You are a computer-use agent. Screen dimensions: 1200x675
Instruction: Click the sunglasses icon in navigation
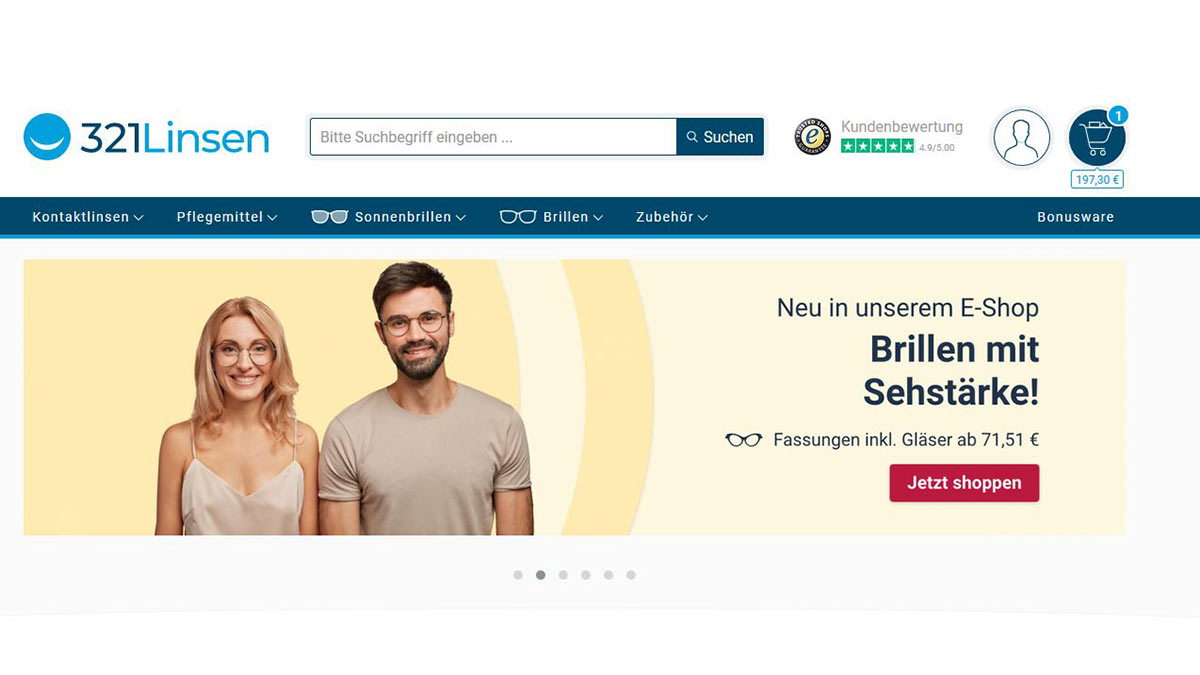pos(329,217)
